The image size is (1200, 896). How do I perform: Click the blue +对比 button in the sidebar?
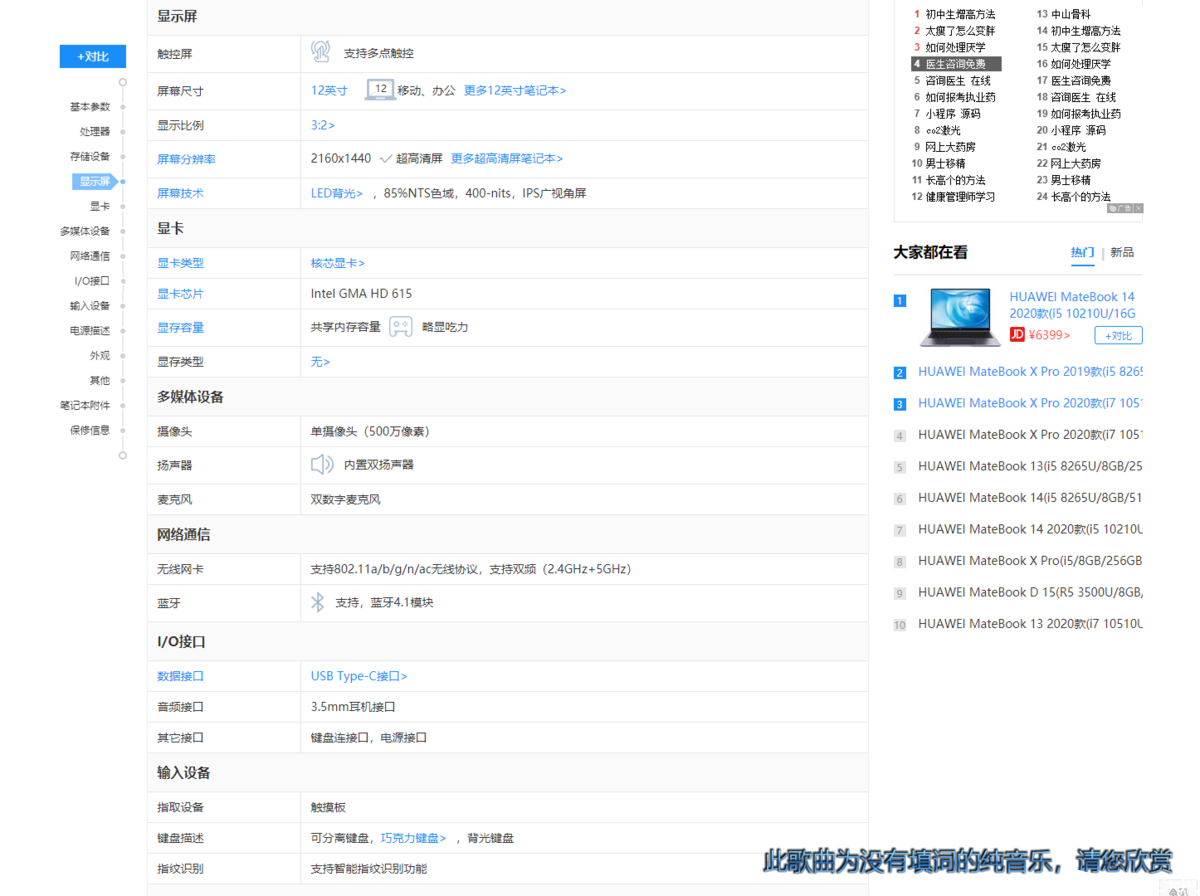point(93,56)
